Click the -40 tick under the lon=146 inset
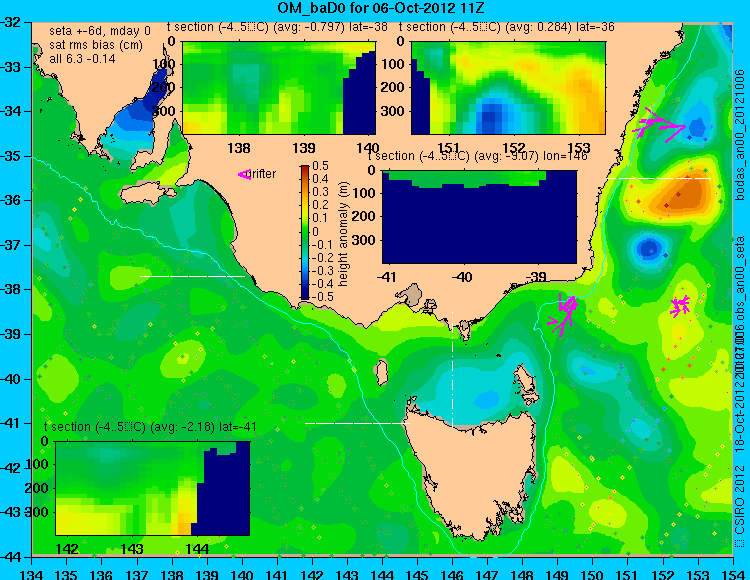The height and width of the screenshot is (580, 750). pyautogui.click(x=462, y=277)
